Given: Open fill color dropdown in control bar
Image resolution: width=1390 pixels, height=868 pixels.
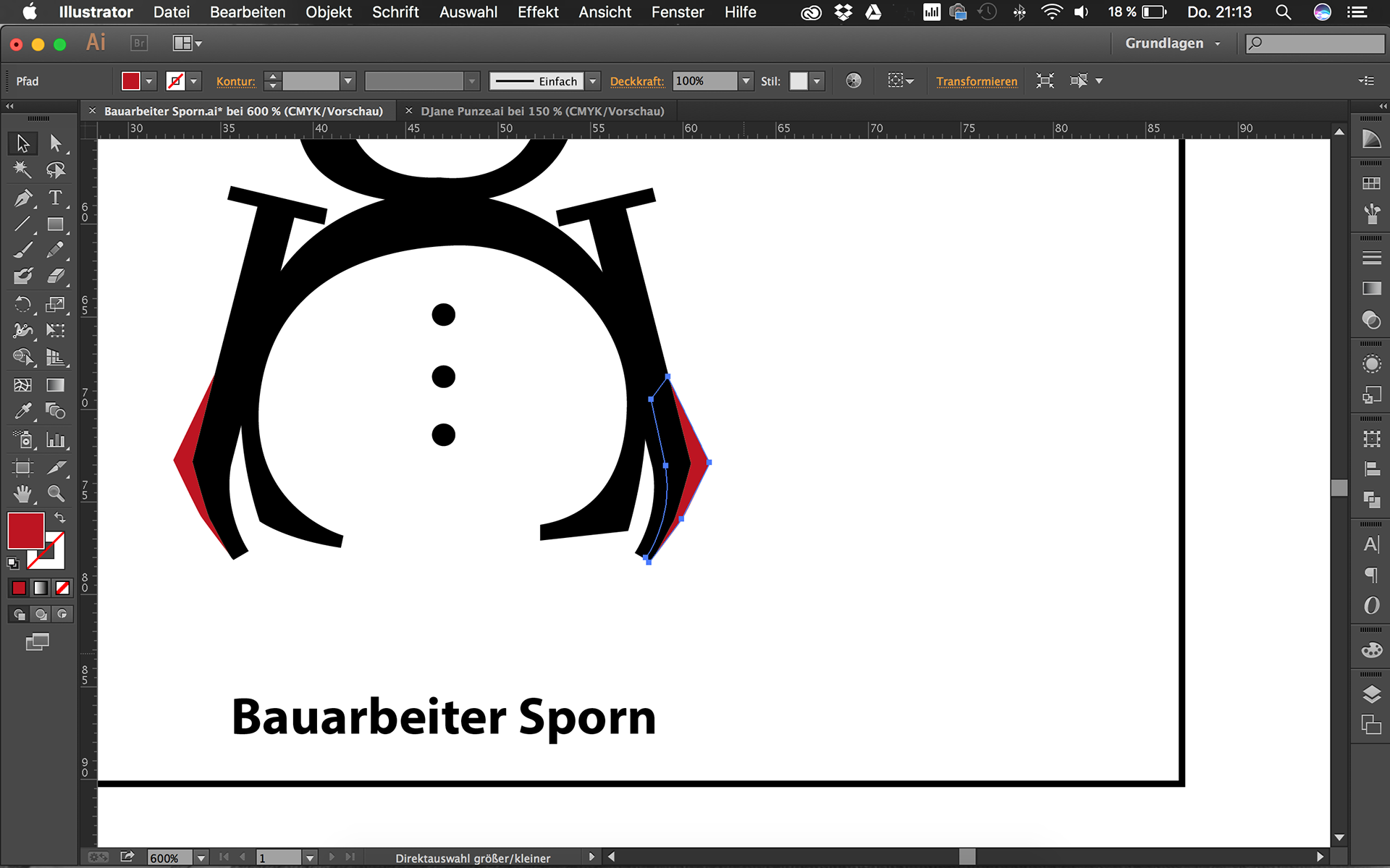Looking at the screenshot, I should coord(148,81).
